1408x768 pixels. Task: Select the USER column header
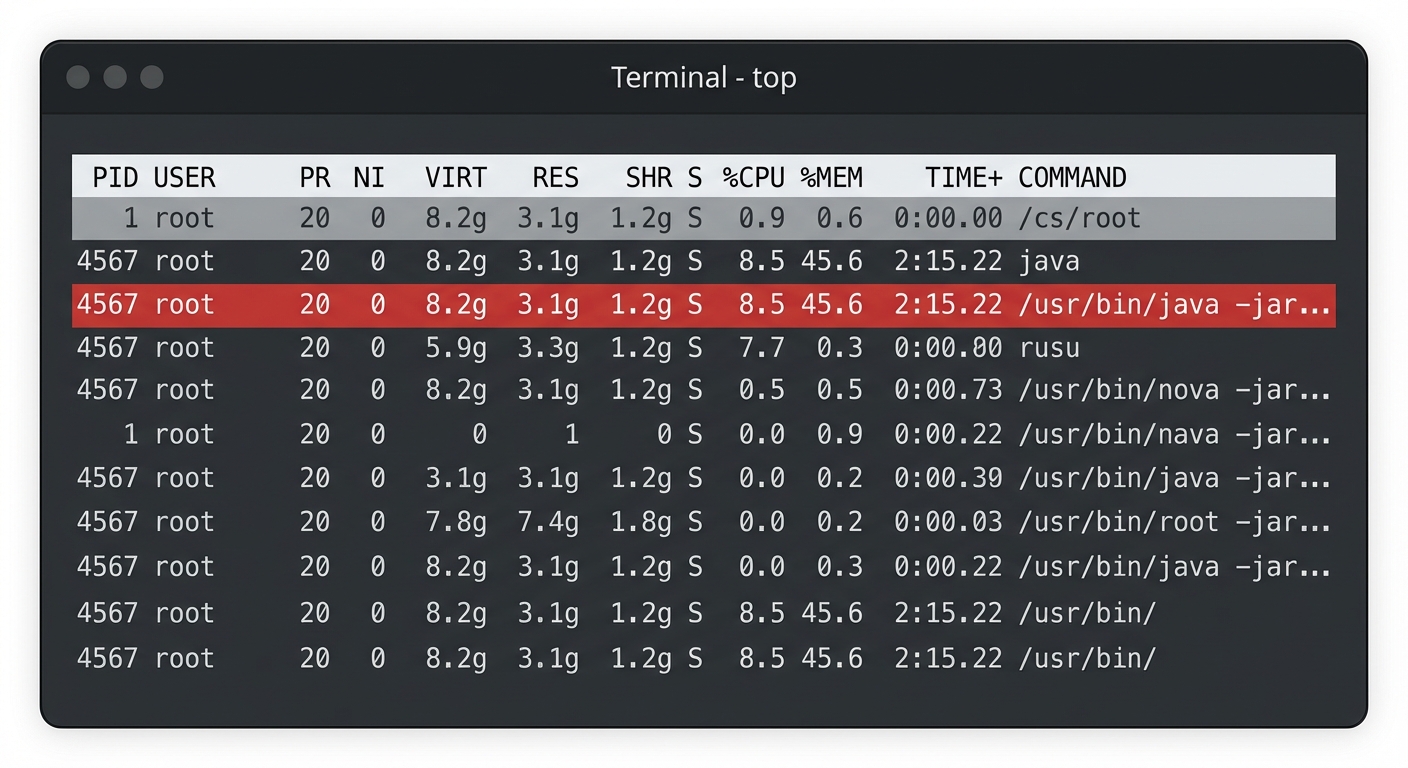coord(185,178)
